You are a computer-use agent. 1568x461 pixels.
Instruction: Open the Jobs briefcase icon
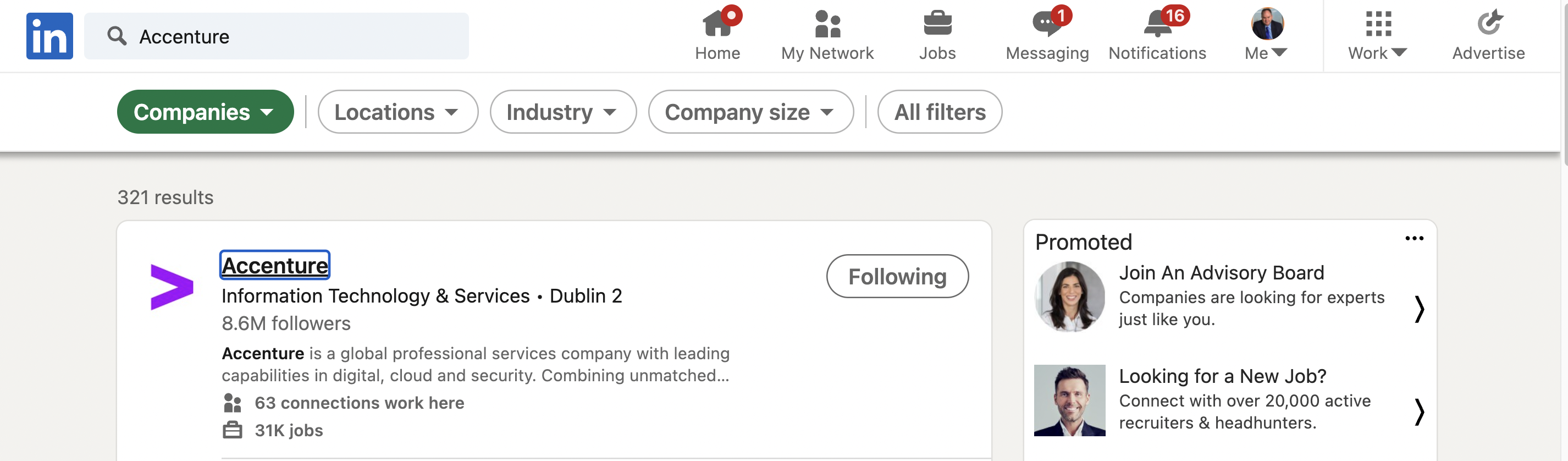click(x=937, y=24)
